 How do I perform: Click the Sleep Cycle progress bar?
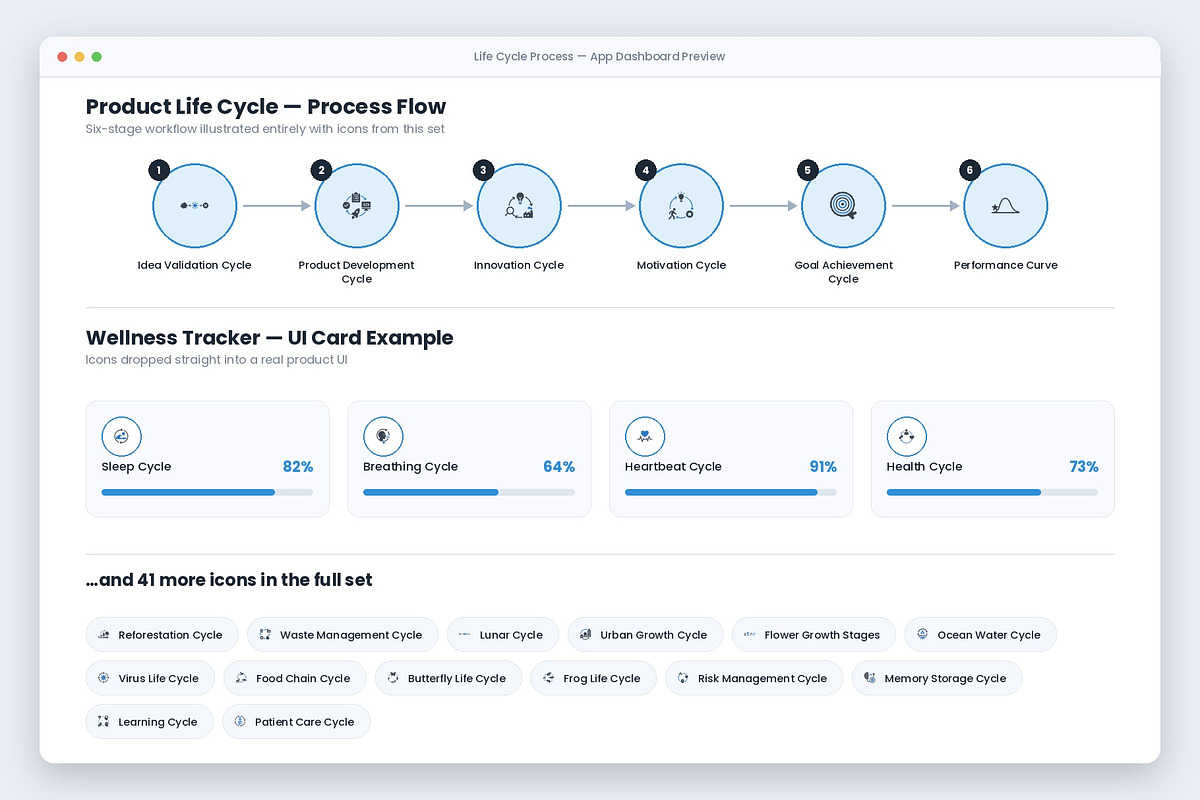coord(207,492)
